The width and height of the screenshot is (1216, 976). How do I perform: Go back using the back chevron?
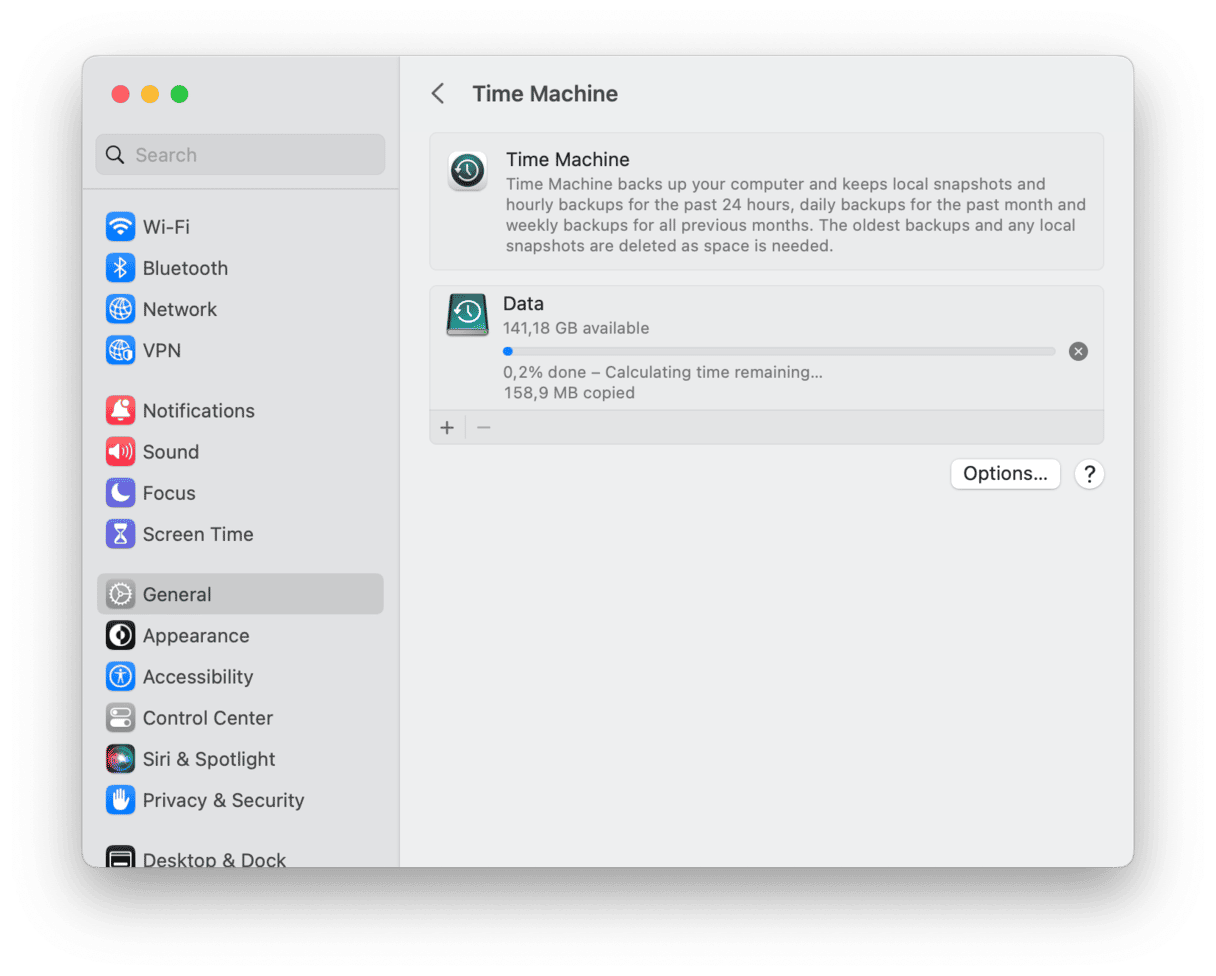pyautogui.click(x=437, y=94)
